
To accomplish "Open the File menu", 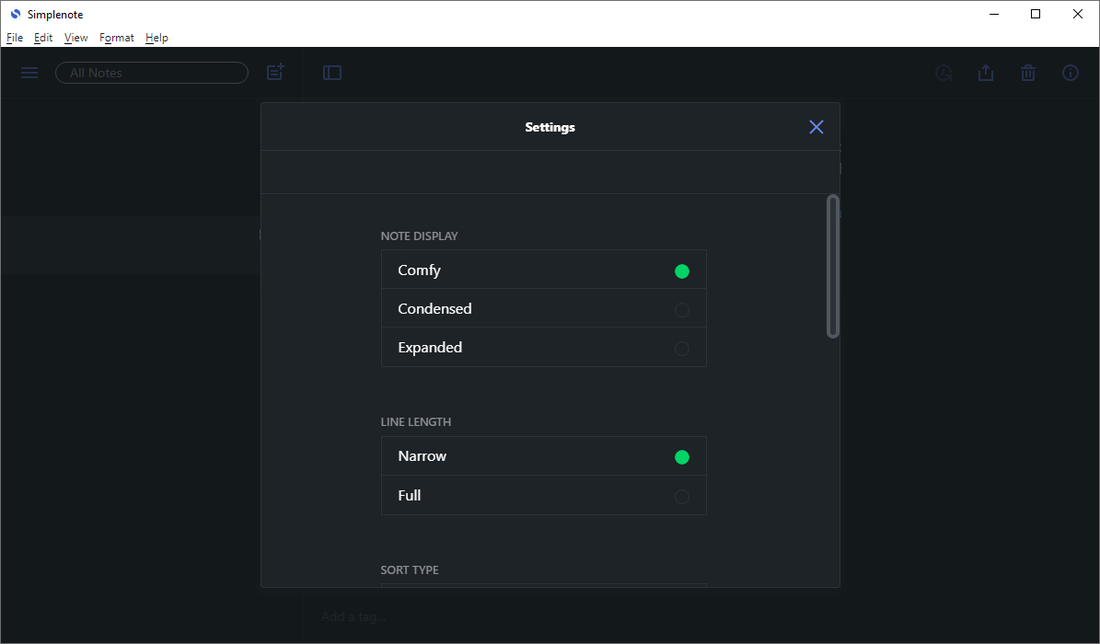I will click(15, 38).
